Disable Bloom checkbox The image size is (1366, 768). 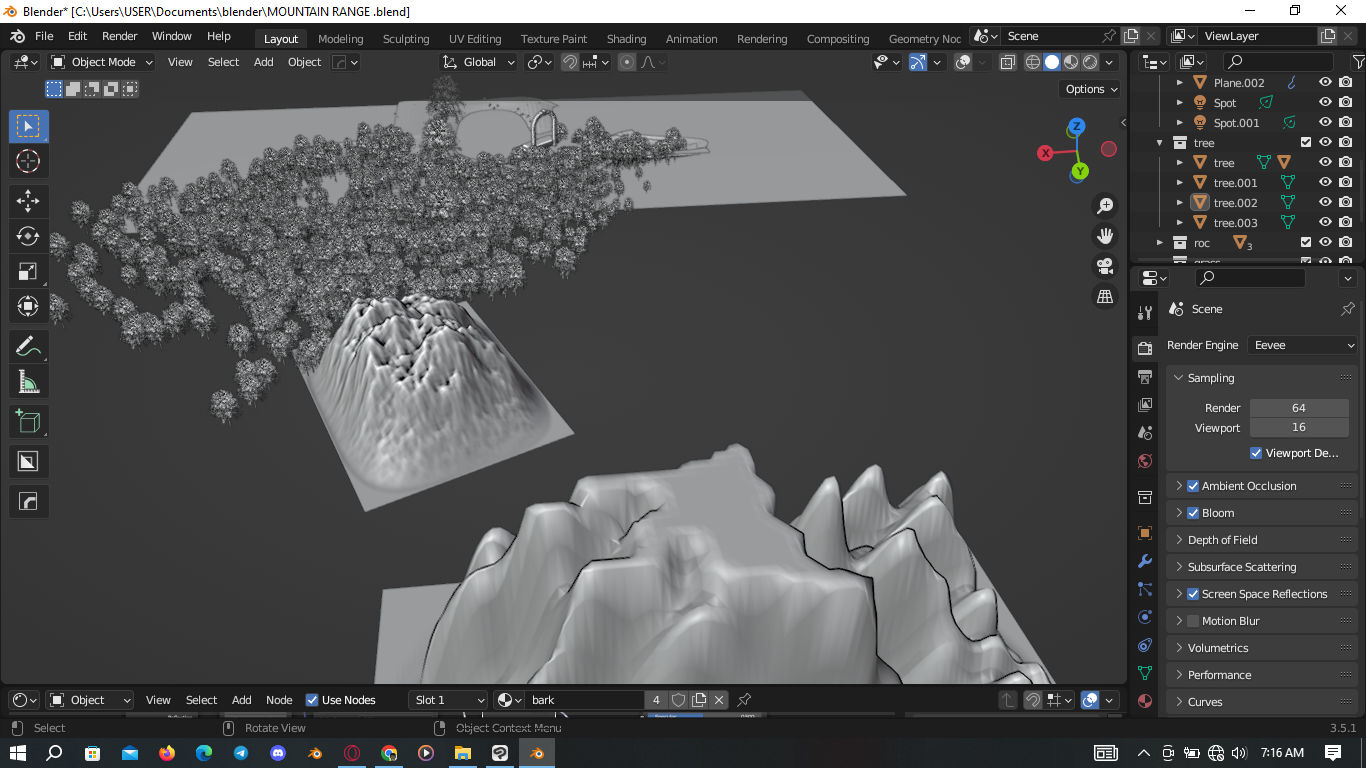[x=1193, y=513]
